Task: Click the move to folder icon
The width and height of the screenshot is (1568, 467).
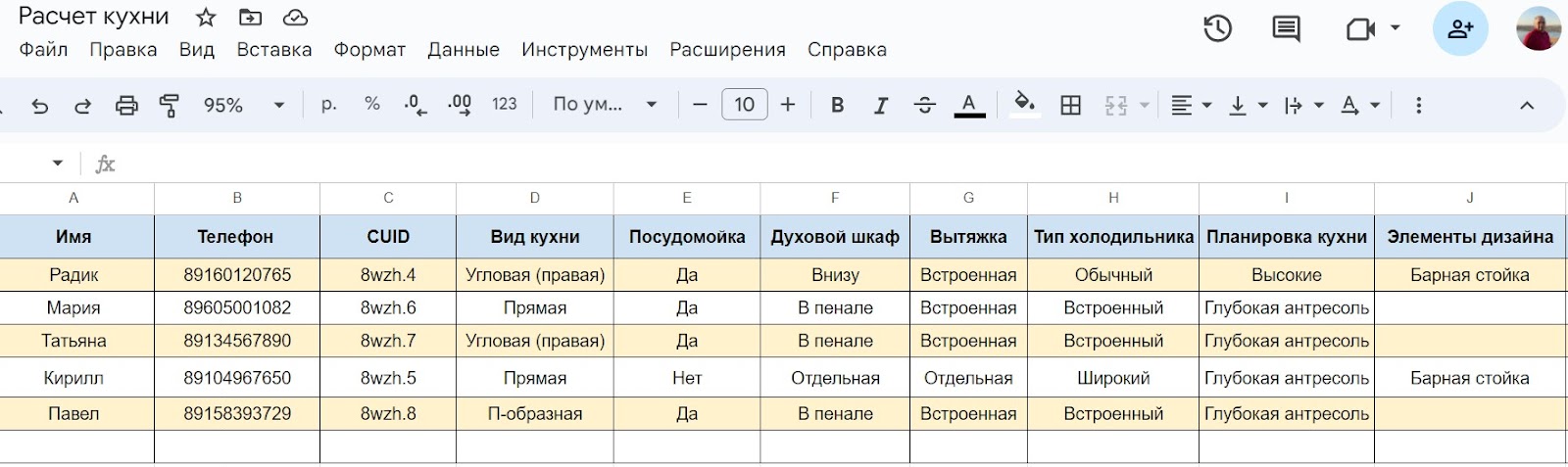Action: pos(251,18)
